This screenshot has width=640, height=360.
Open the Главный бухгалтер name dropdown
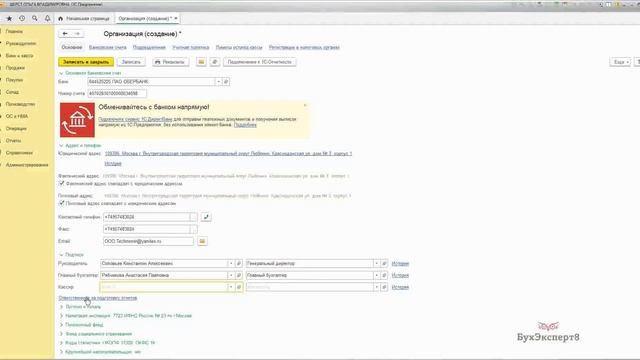[x=231, y=276]
